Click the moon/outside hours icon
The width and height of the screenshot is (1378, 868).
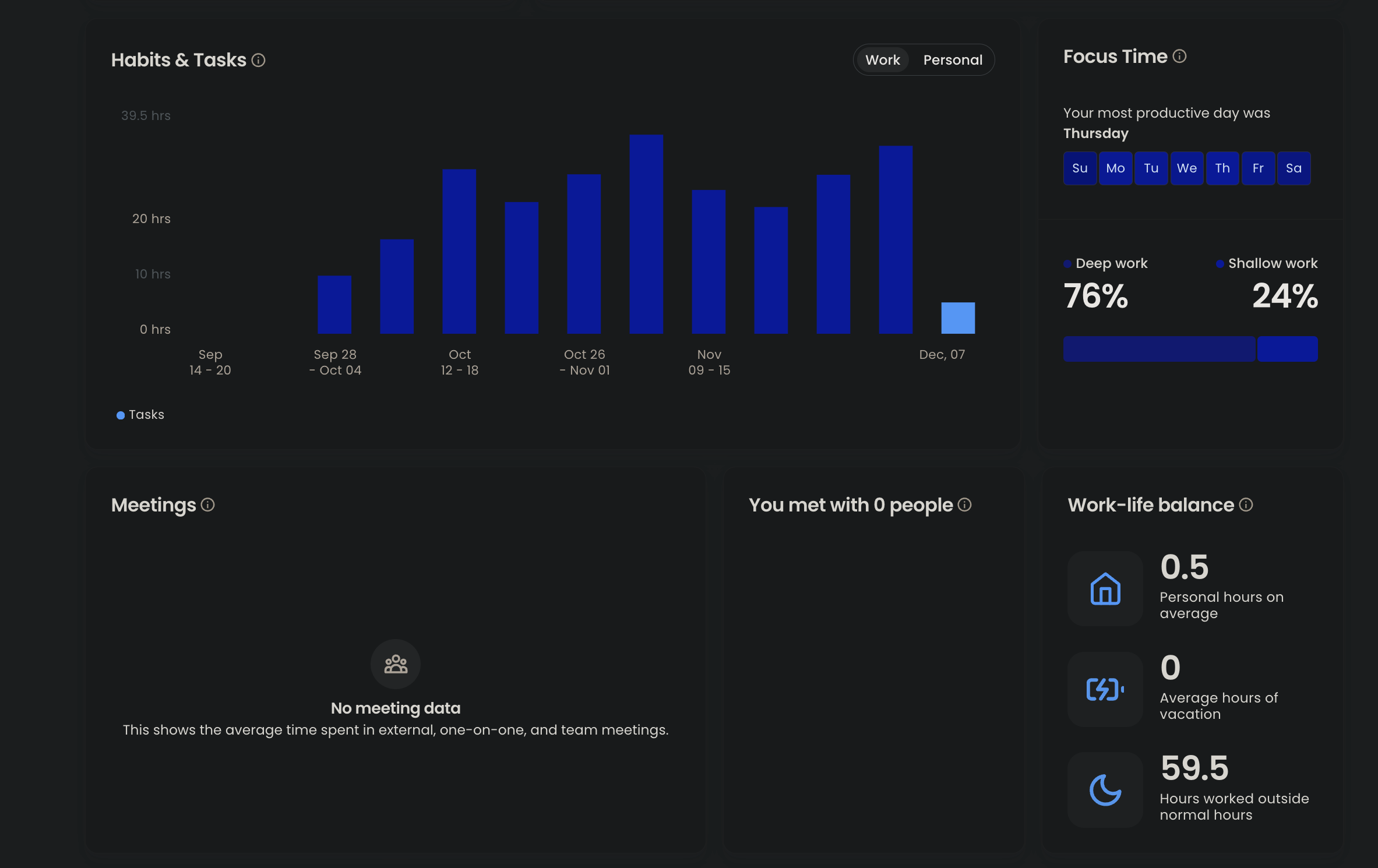(1104, 789)
